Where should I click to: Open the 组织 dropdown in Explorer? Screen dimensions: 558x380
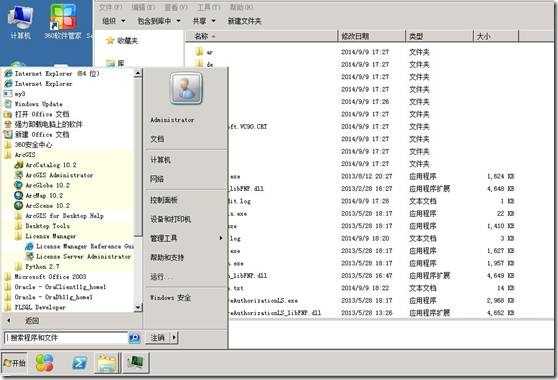(114, 21)
